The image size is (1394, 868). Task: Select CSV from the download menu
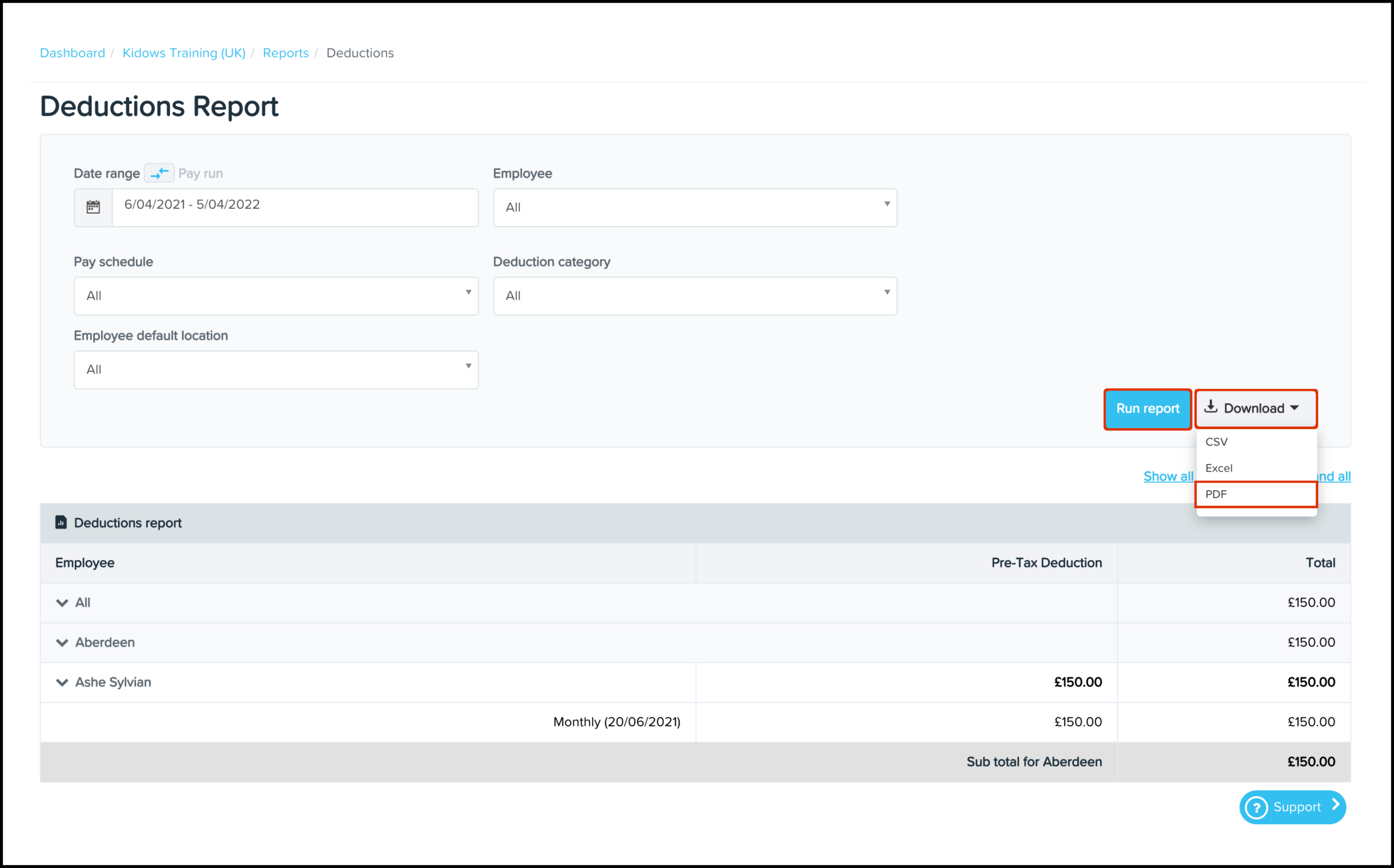coord(1217,442)
